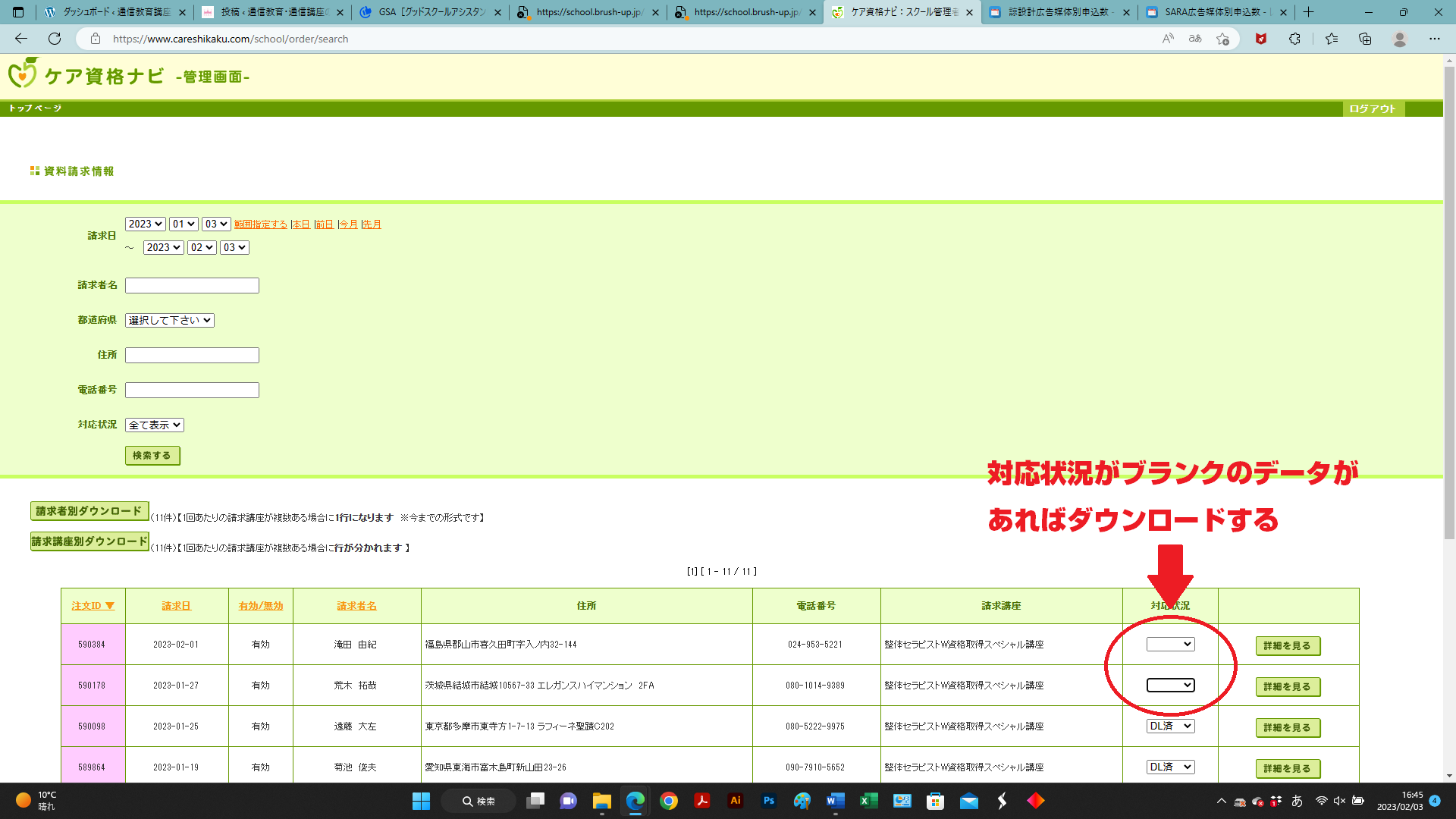Image resolution: width=1456 pixels, height=819 pixels.
Task: Click the browser back arrow
Action: point(21,39)
